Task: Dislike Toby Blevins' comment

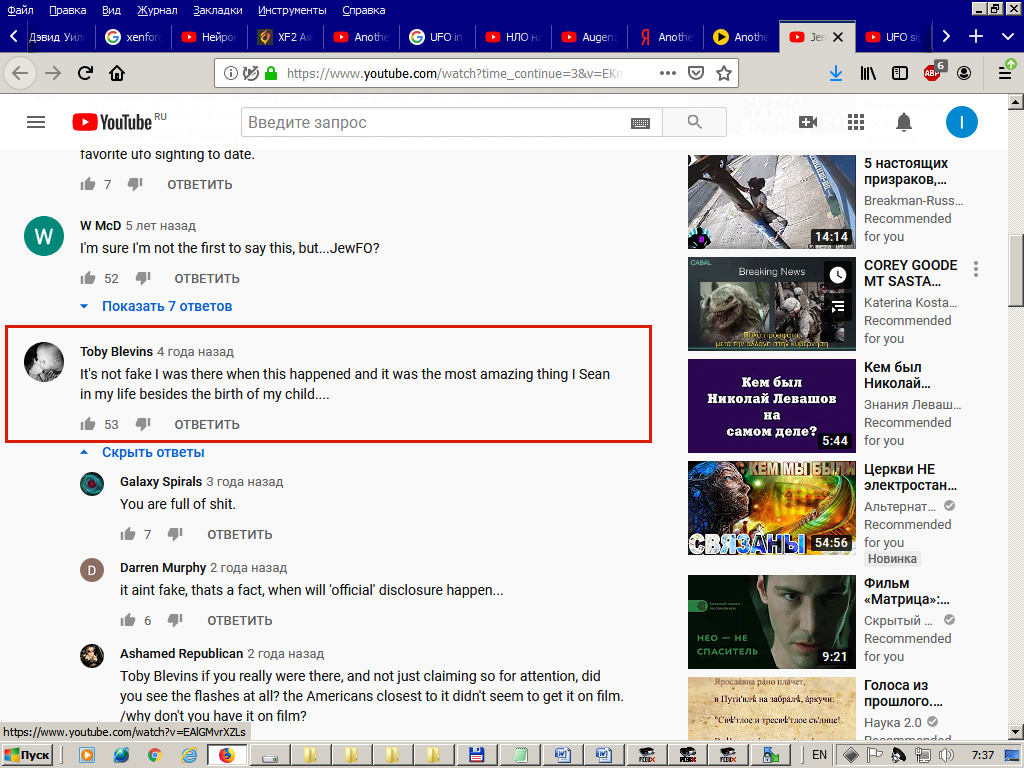Action: point(143,424)
